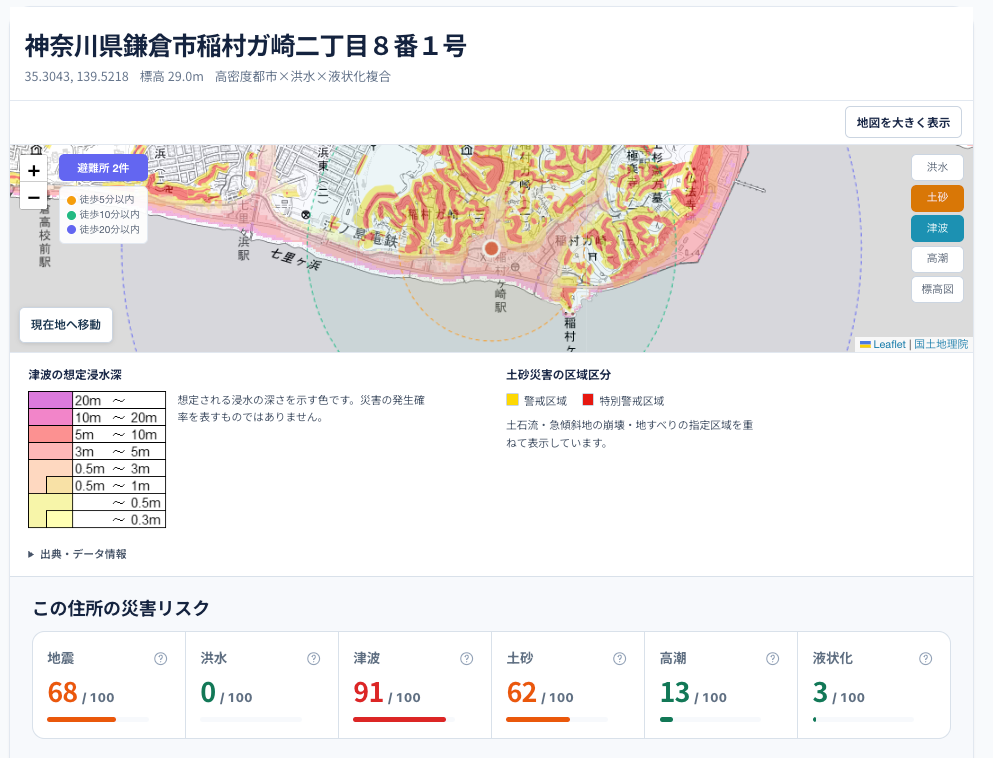Click 地図を大きく表示 button
This screenshot has height=758, width=993.
tap(903, 122)
